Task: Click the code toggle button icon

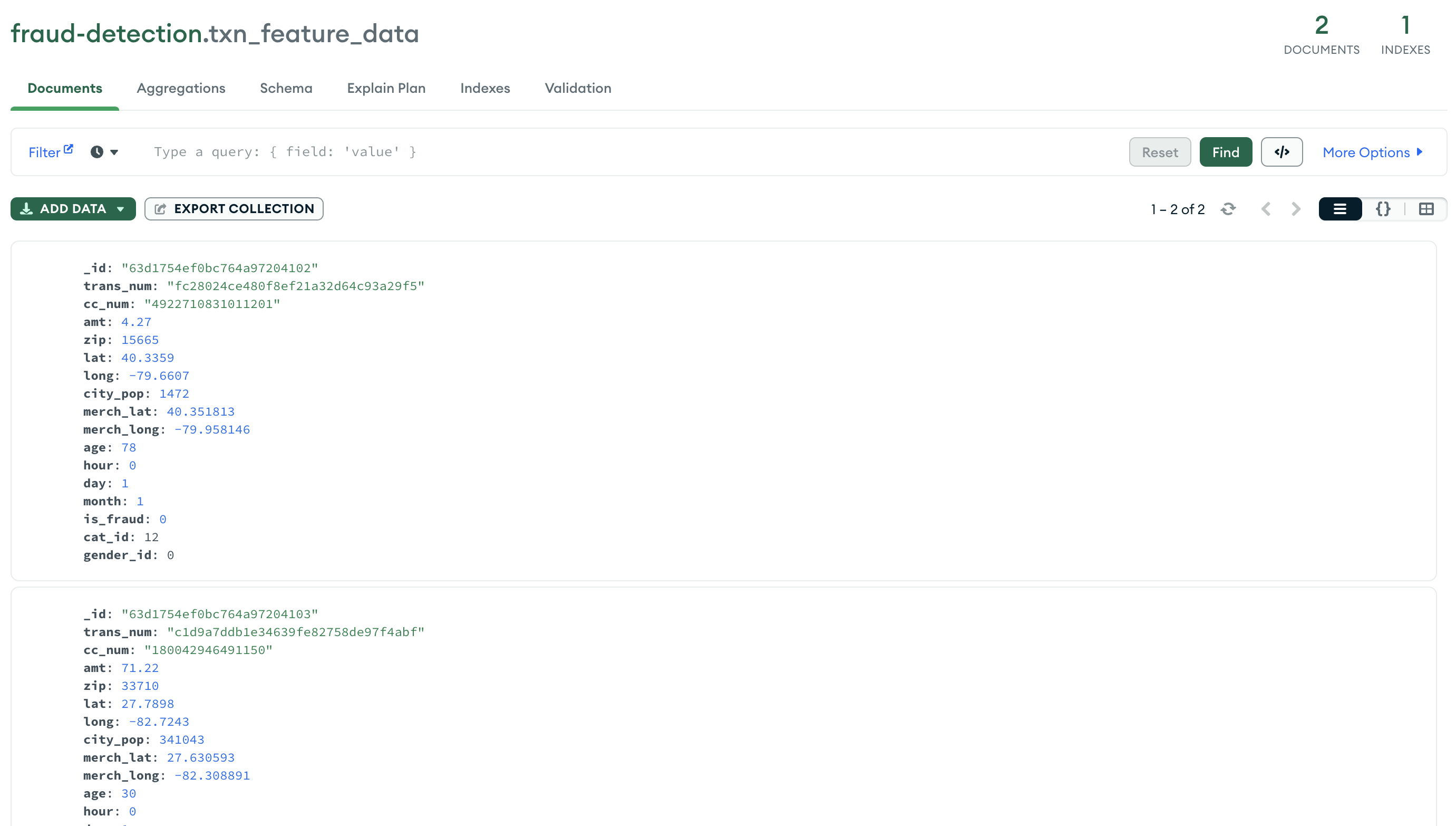Action: click(x=1282, y=152)
